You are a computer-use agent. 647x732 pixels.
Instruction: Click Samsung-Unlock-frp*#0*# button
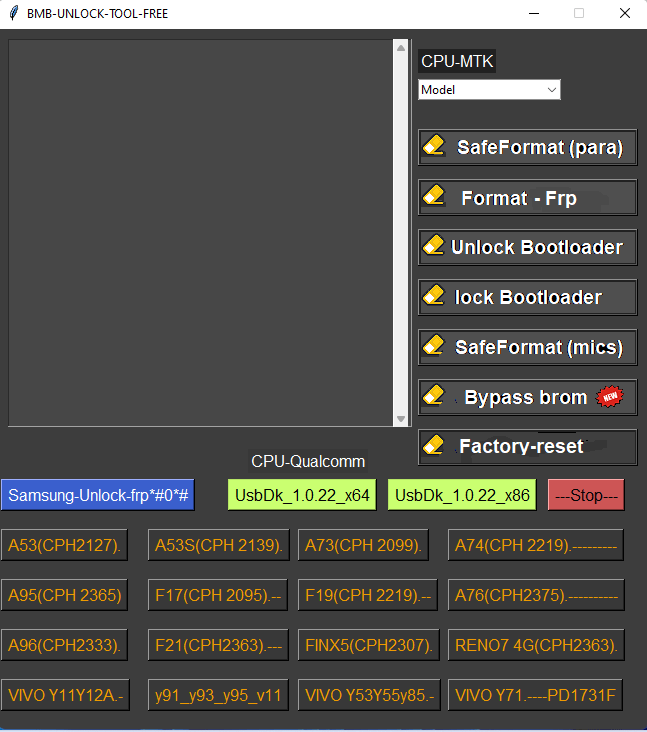click(99, 495)
